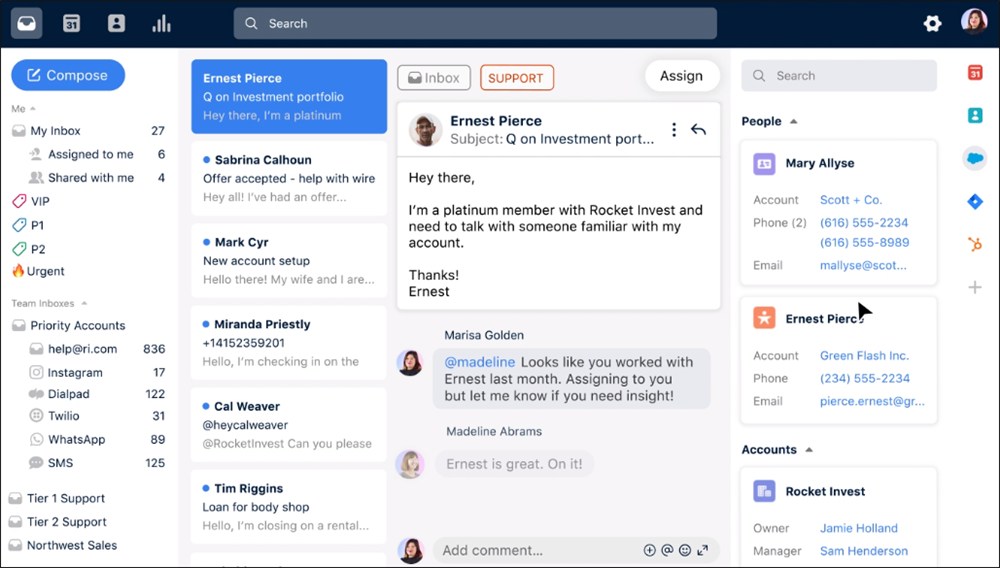Click the top global Search bar

pos(475,24)
